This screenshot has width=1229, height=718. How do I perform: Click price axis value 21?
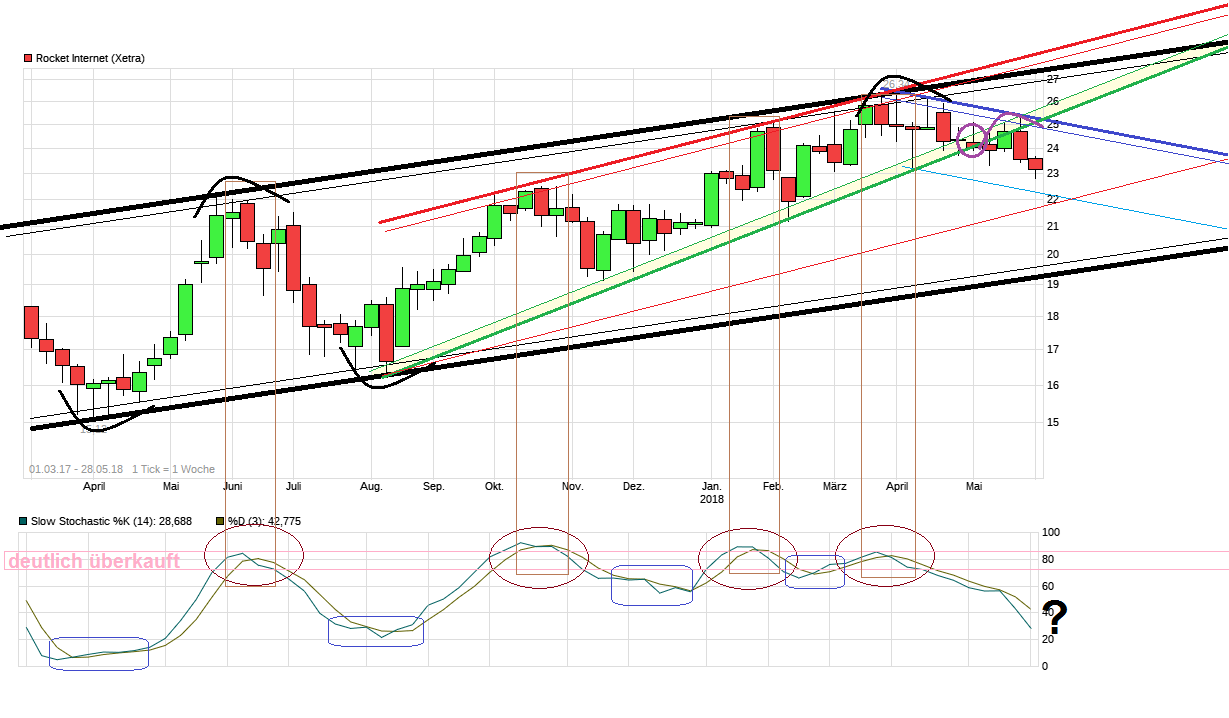point(1053,226)
